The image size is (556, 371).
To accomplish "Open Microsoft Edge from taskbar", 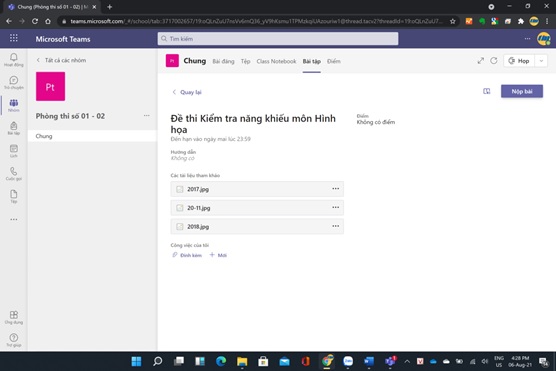I will [x=221, y=361].
